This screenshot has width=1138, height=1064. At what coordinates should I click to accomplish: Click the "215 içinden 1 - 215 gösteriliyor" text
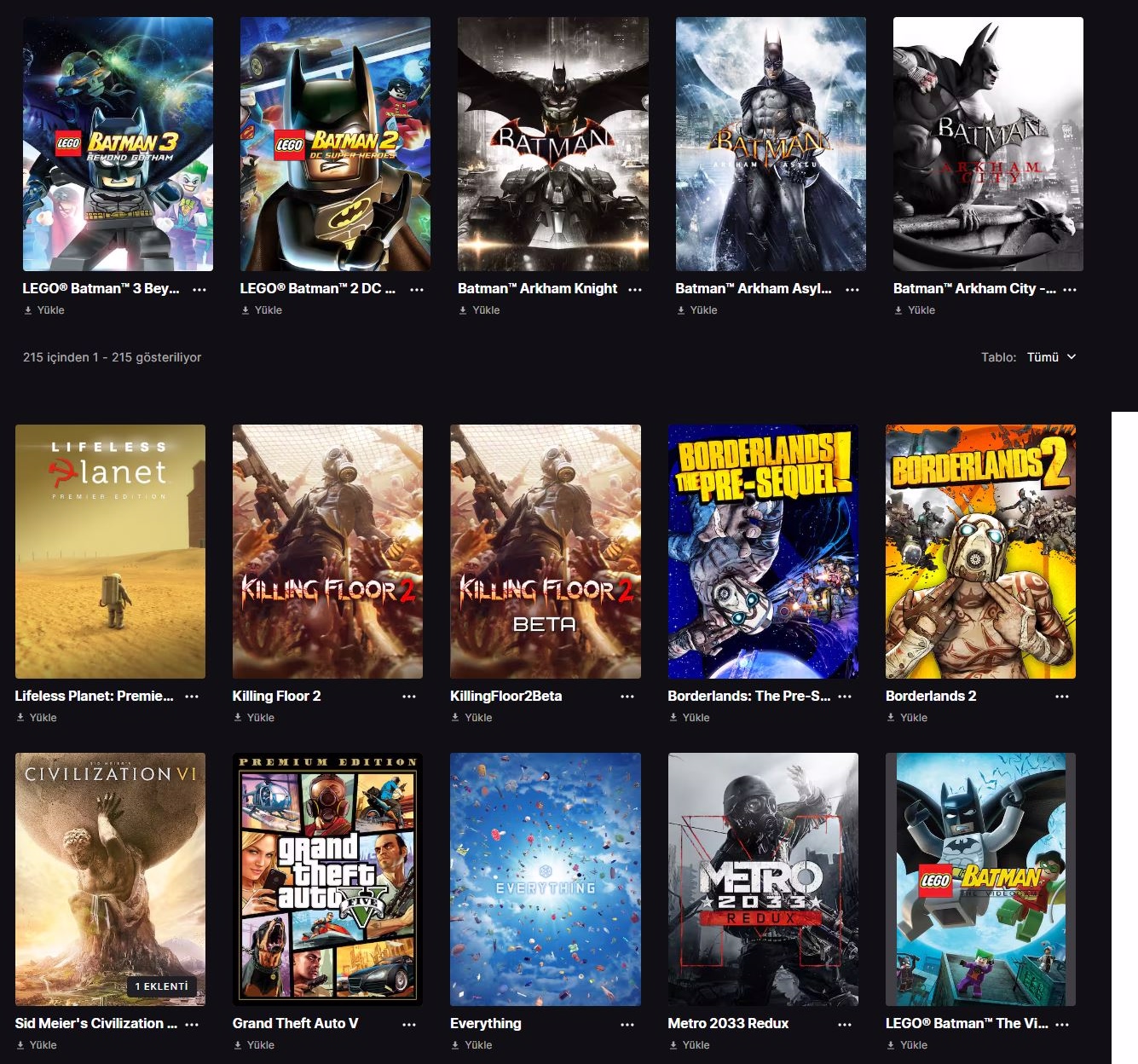(112, 357)
